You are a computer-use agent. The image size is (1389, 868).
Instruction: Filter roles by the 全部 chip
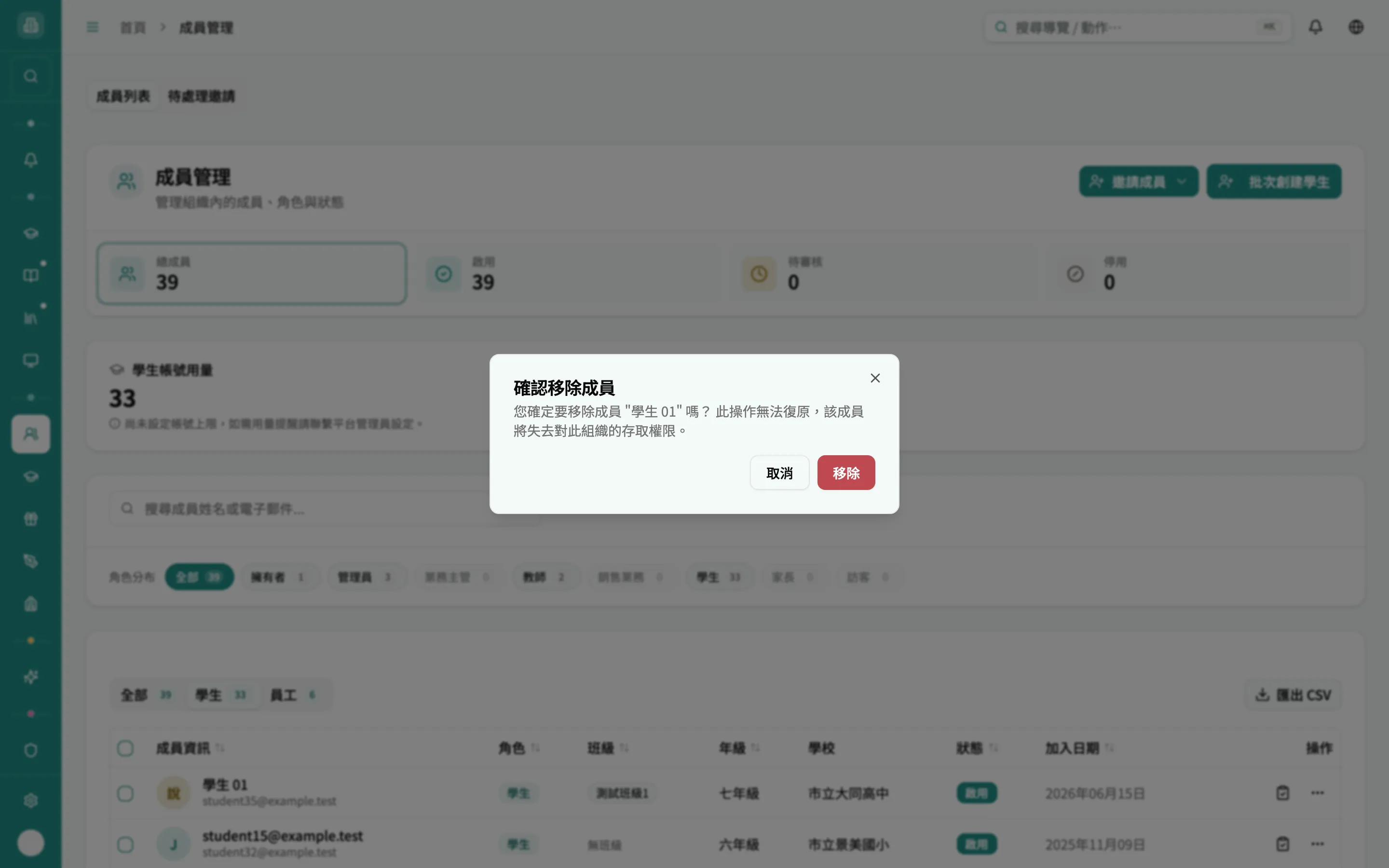(199, 577)
